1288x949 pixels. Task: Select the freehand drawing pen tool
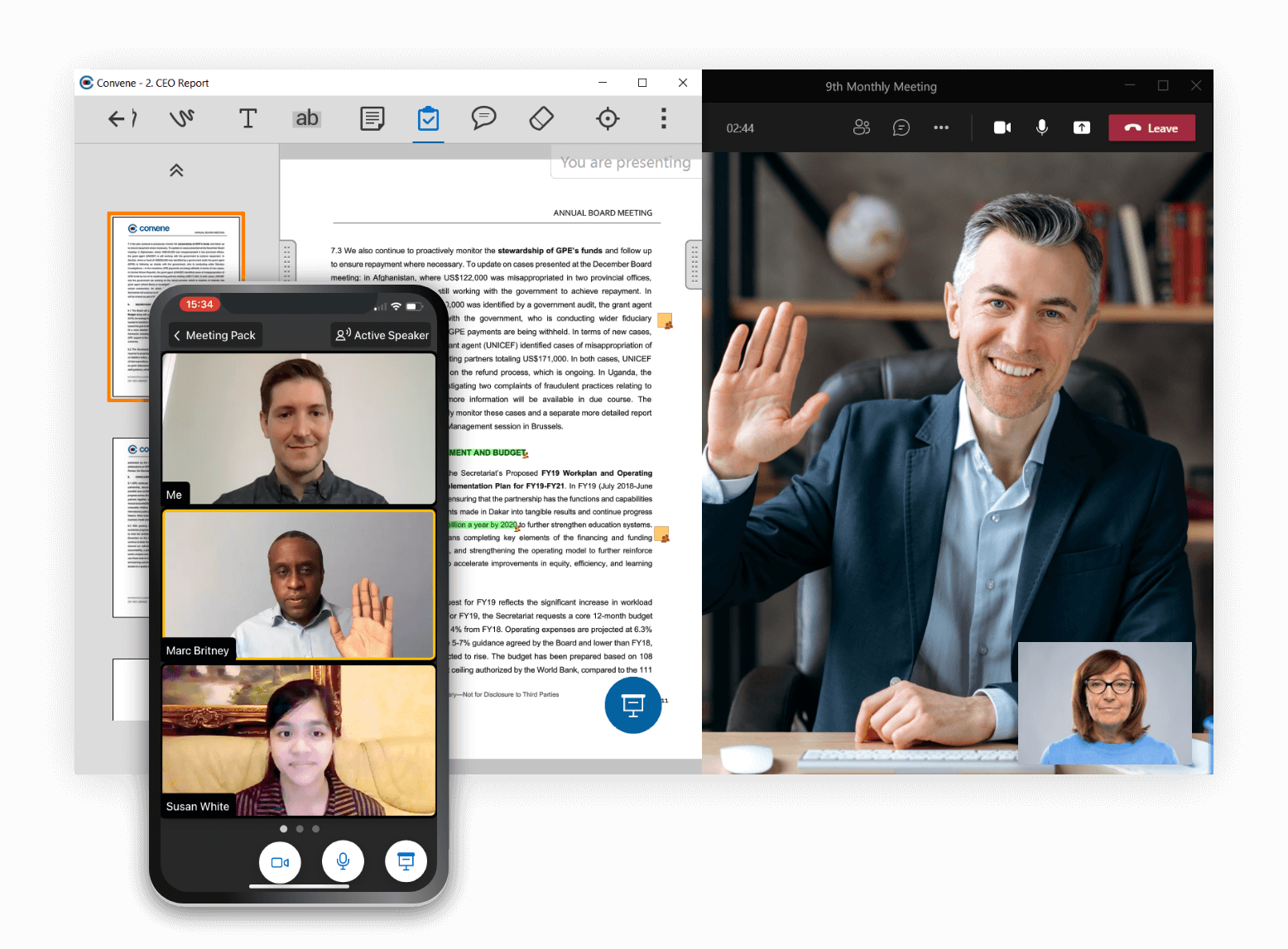[182, 118]
